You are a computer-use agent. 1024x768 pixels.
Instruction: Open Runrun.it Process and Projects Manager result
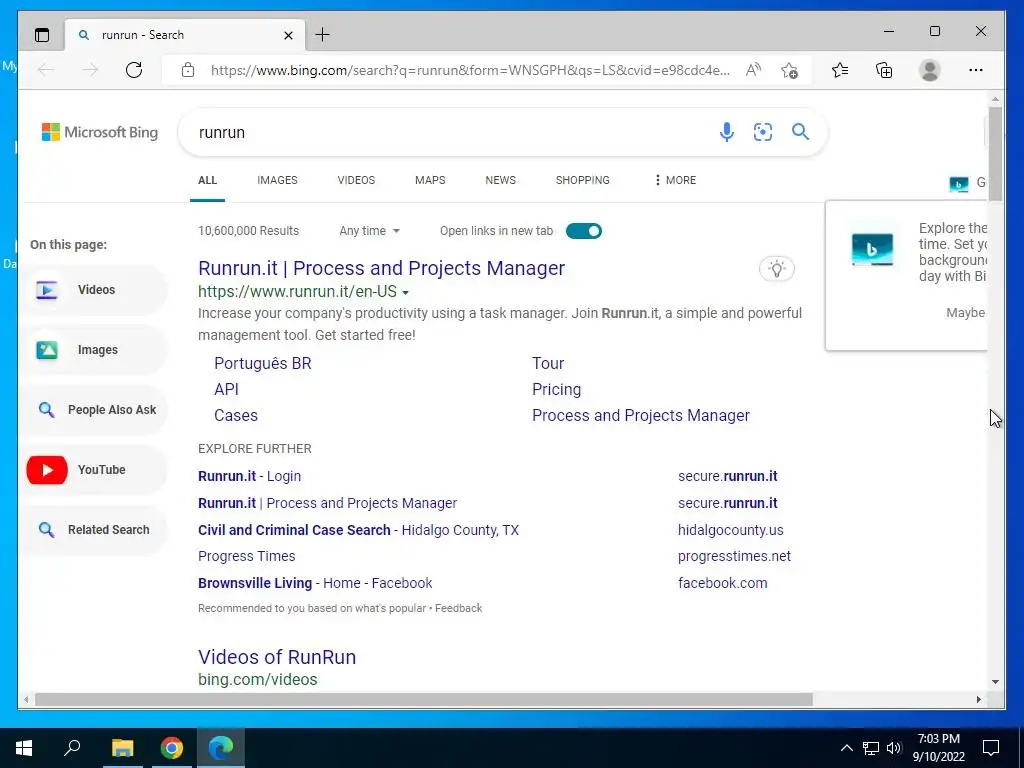click(381, 268)
